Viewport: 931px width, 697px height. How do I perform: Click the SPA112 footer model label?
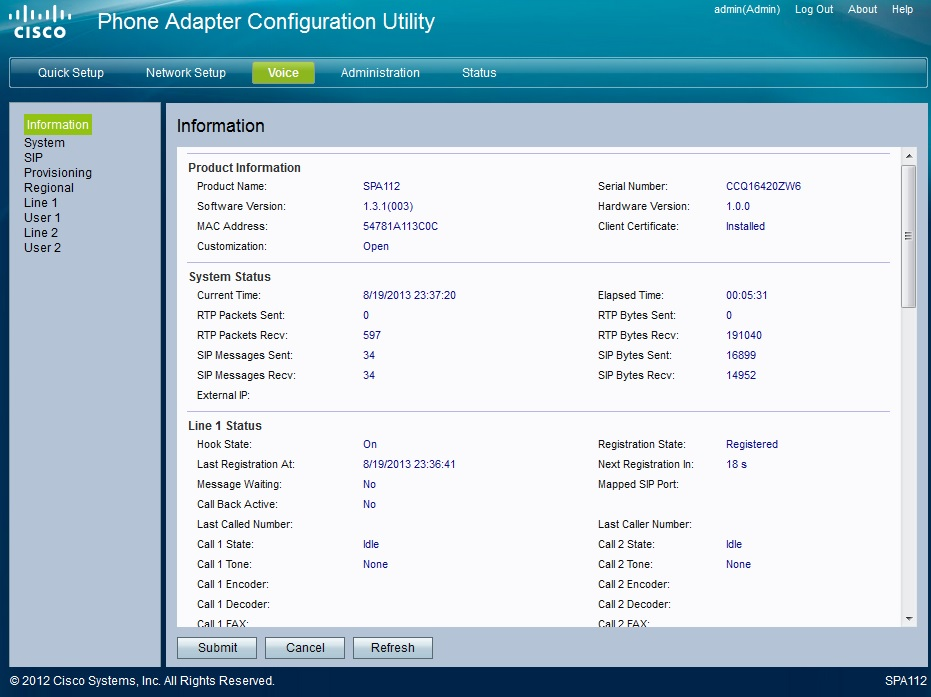[x=905, y=681]
